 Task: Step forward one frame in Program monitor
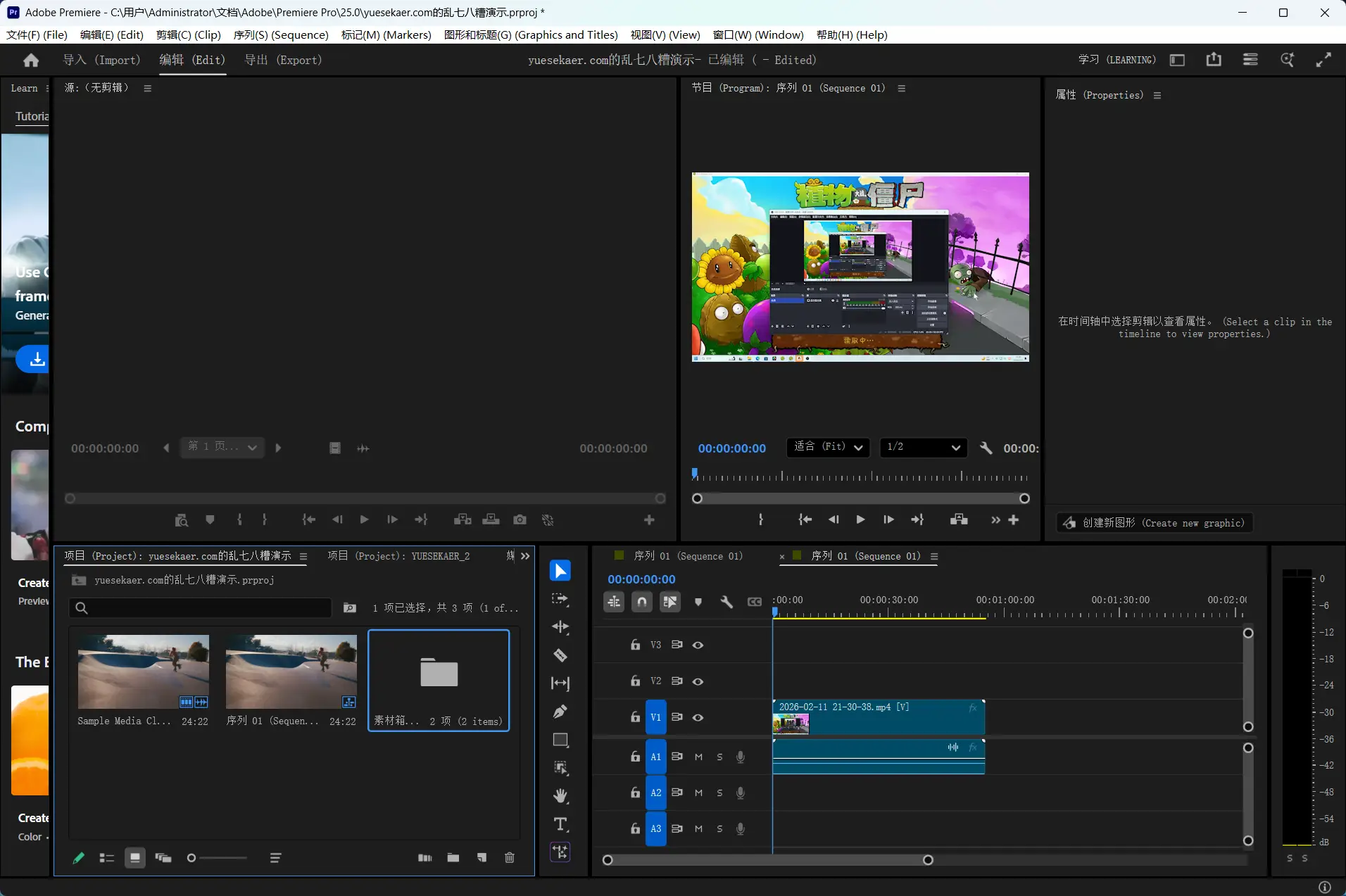[x=888, y=519]
